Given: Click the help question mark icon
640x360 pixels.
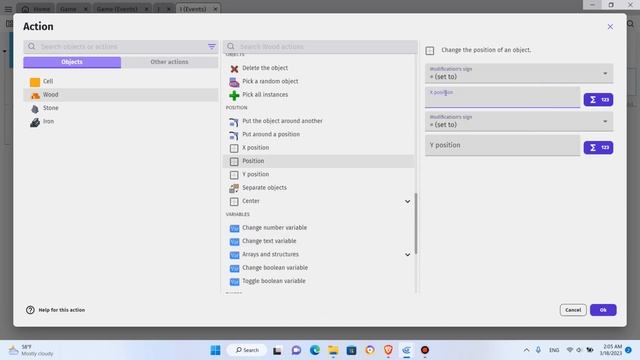Looking at the screenshot, I should coord(30,310).
